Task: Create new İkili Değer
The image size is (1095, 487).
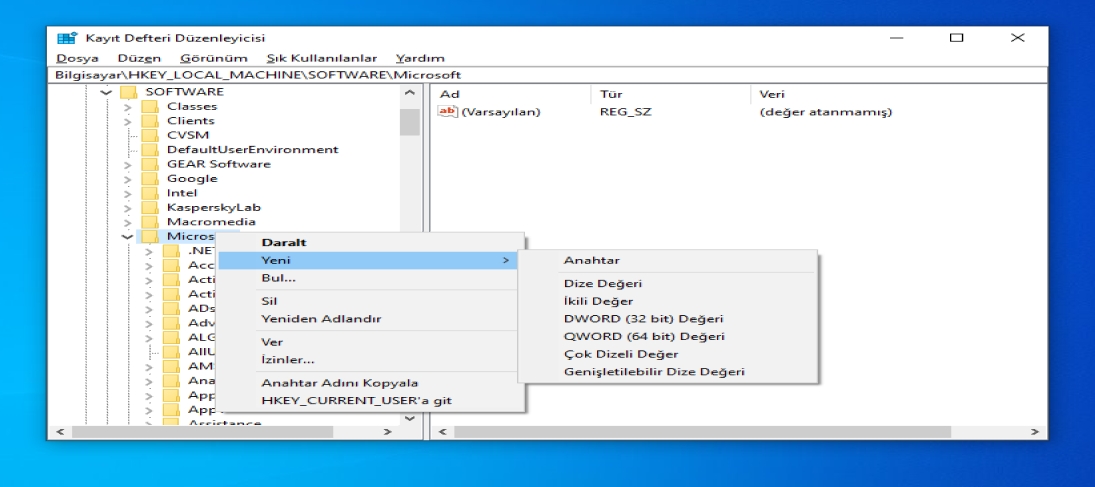Action: click(x=668, y=301)
